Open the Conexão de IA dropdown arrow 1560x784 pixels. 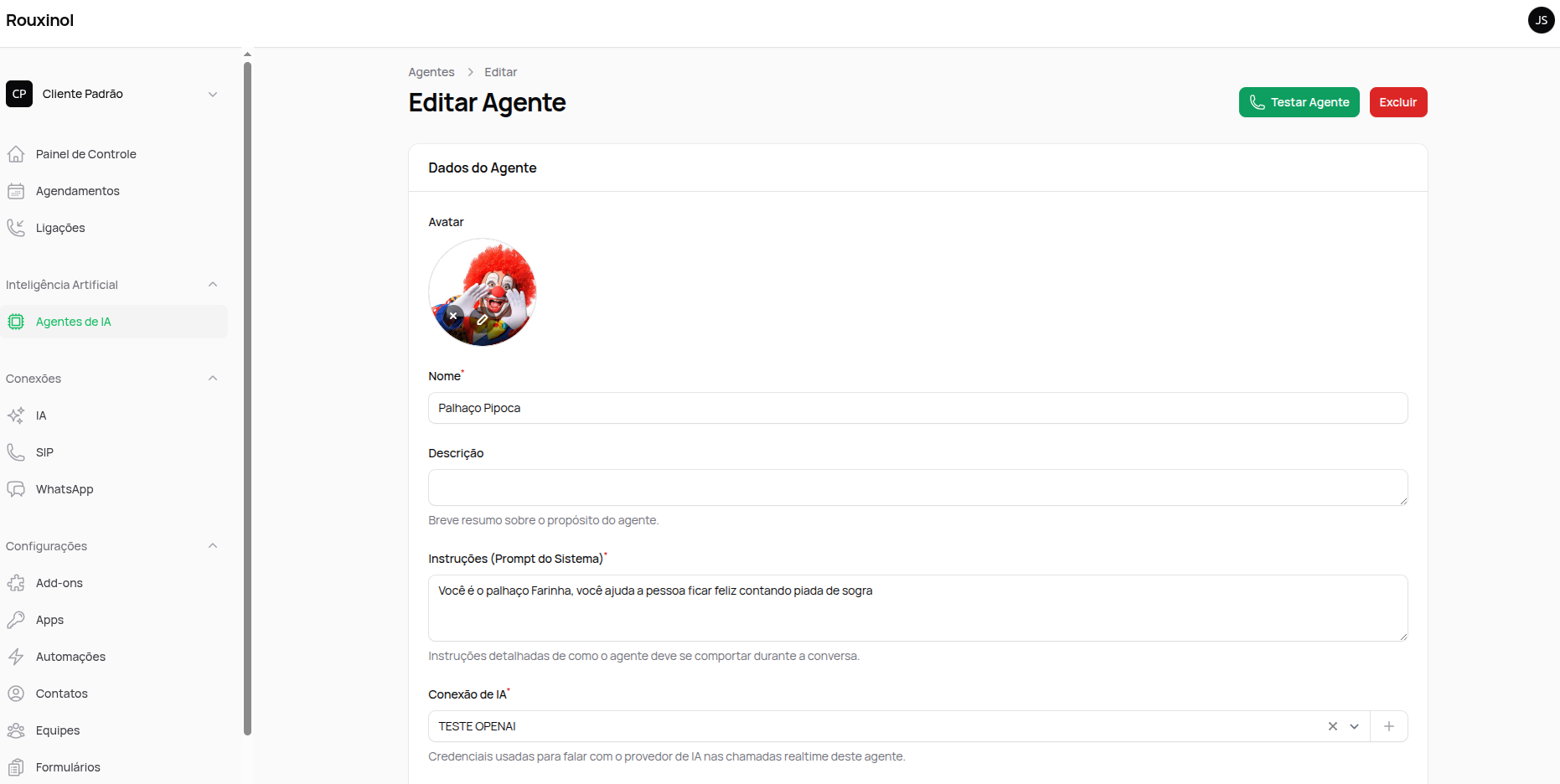click(1354, 726)
